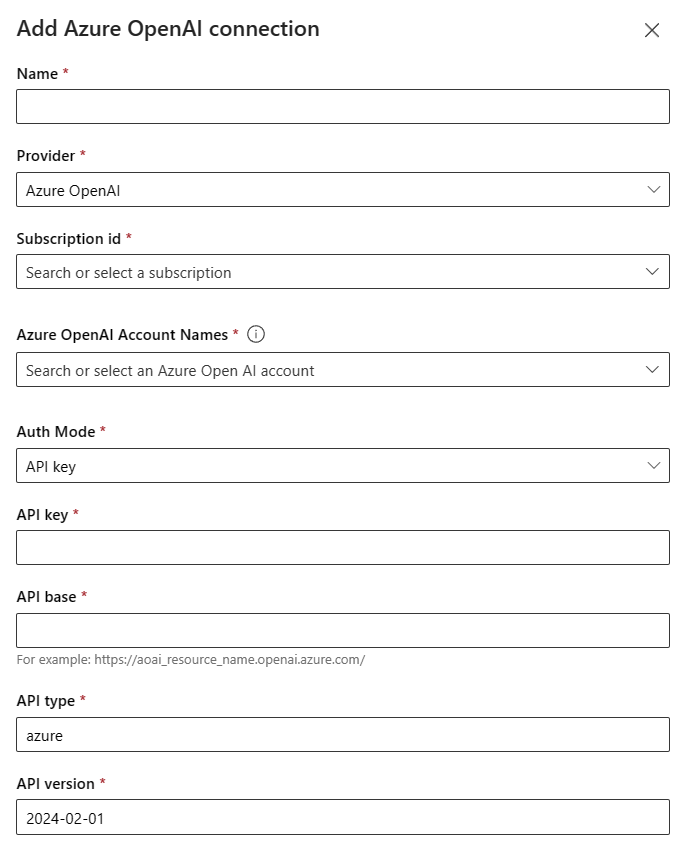
Task: Open the 'Search or select an Azure Open AI account' box
Action: coord(330,370)
